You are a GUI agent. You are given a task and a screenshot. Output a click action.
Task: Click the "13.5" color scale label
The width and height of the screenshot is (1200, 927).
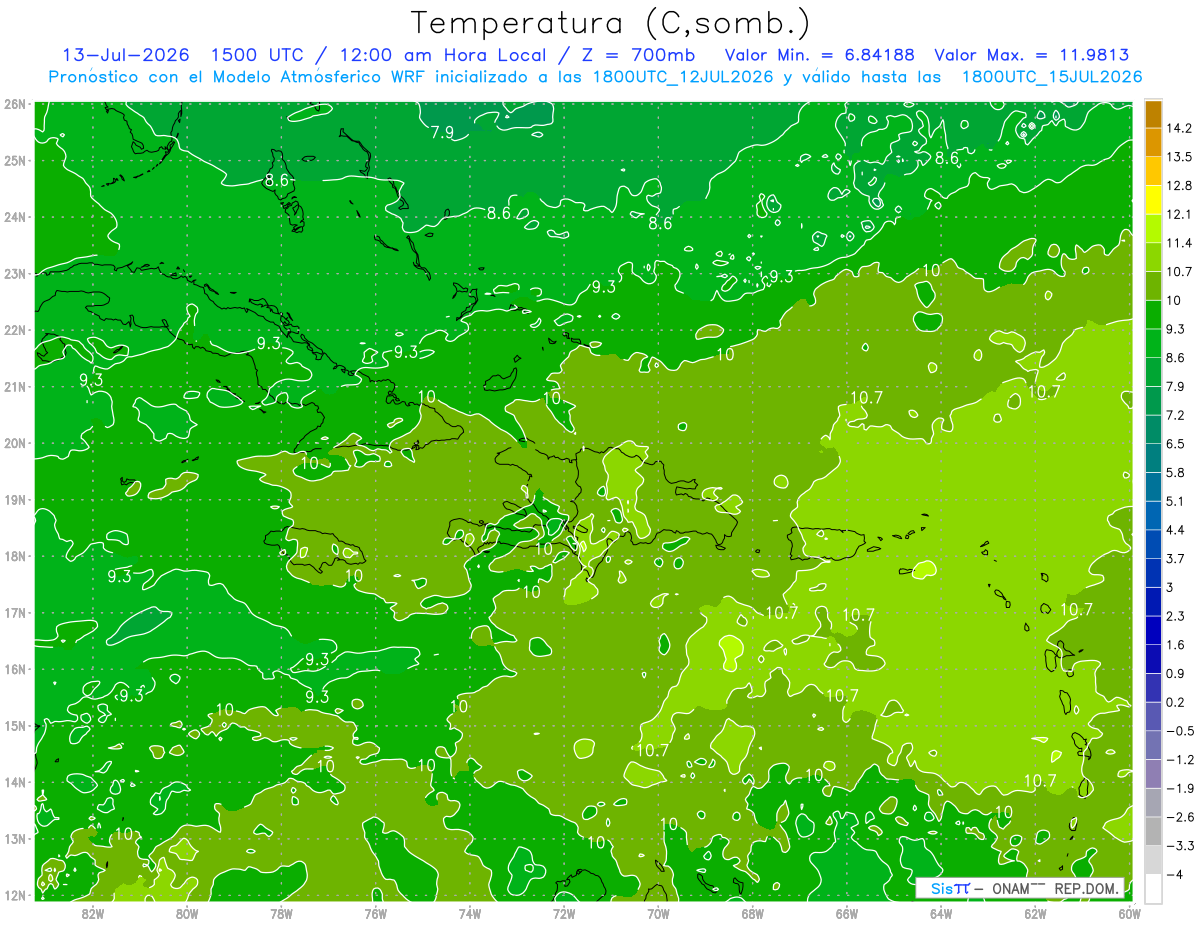pyautogui.click(x=1179, y=157)
